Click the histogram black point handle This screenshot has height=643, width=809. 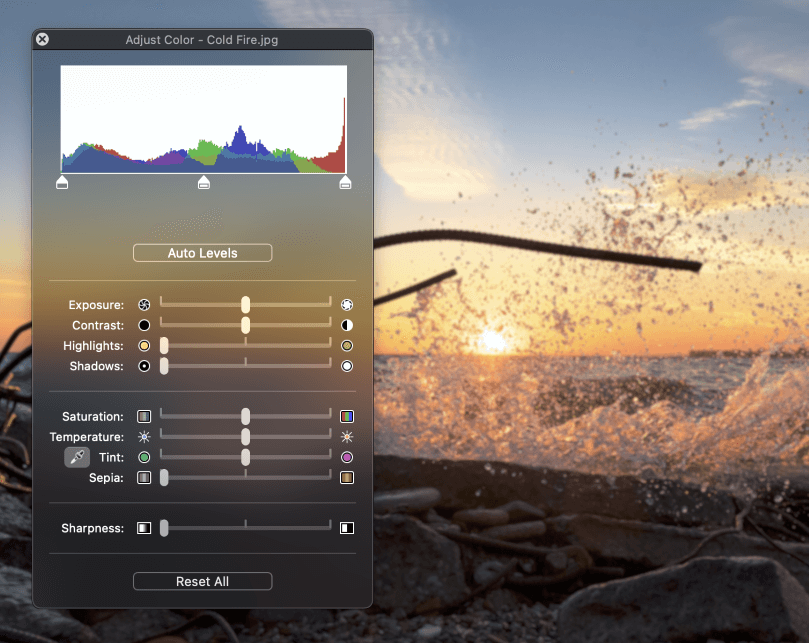tap(62, 182)
